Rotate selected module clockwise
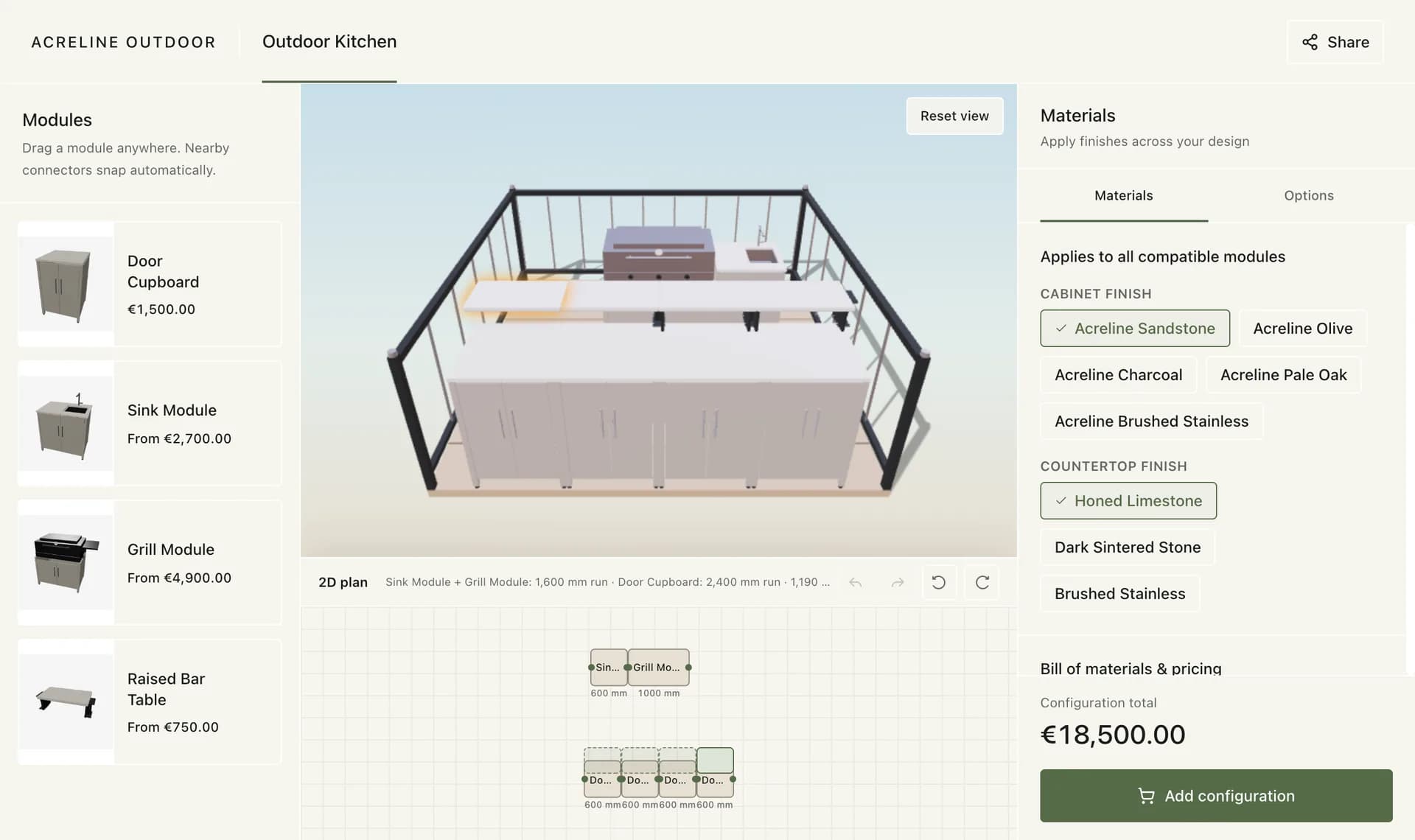This screenshot has width=1415, height=840. 982,583
